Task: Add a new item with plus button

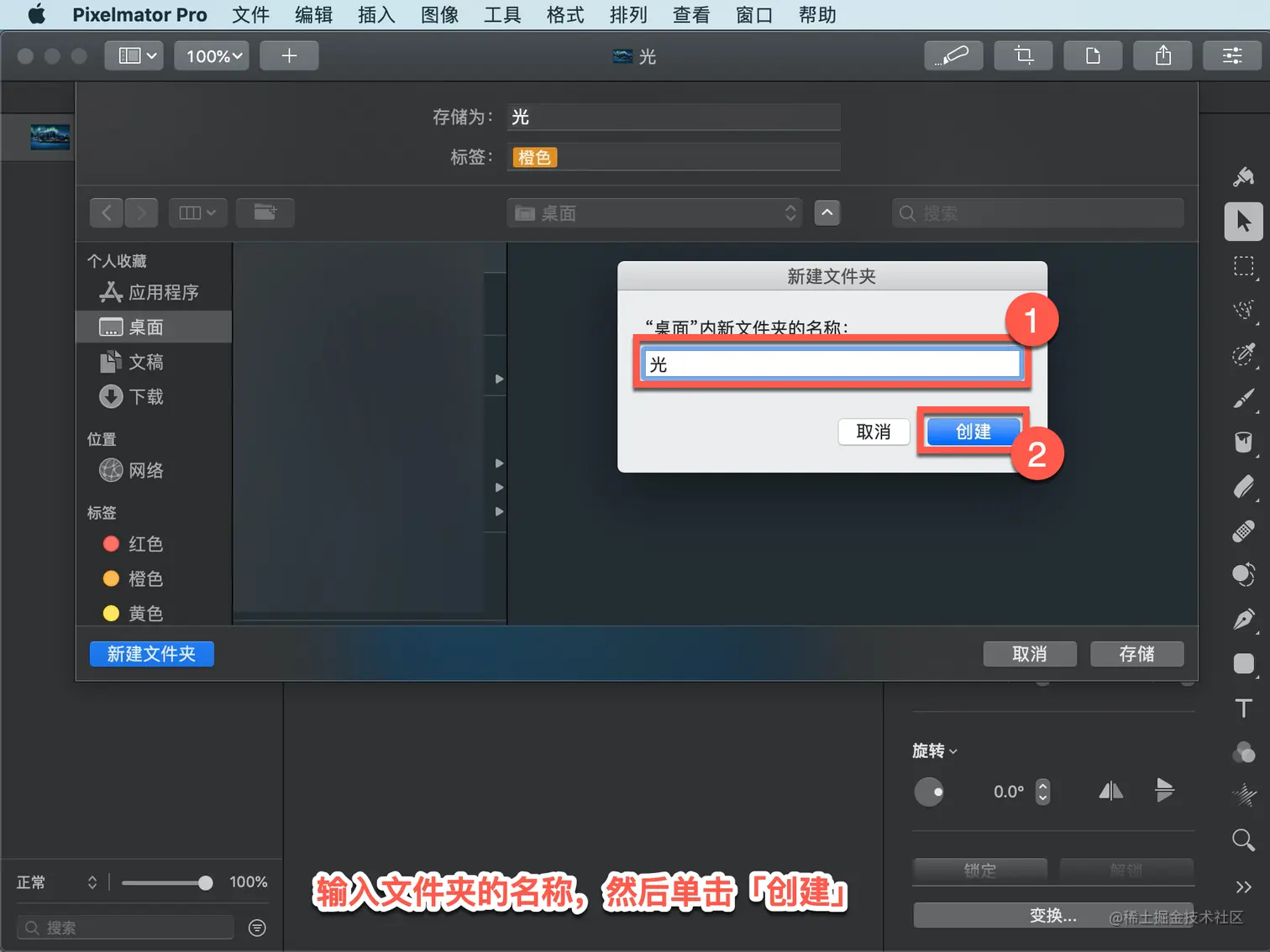Action: (x=289, y=55)
